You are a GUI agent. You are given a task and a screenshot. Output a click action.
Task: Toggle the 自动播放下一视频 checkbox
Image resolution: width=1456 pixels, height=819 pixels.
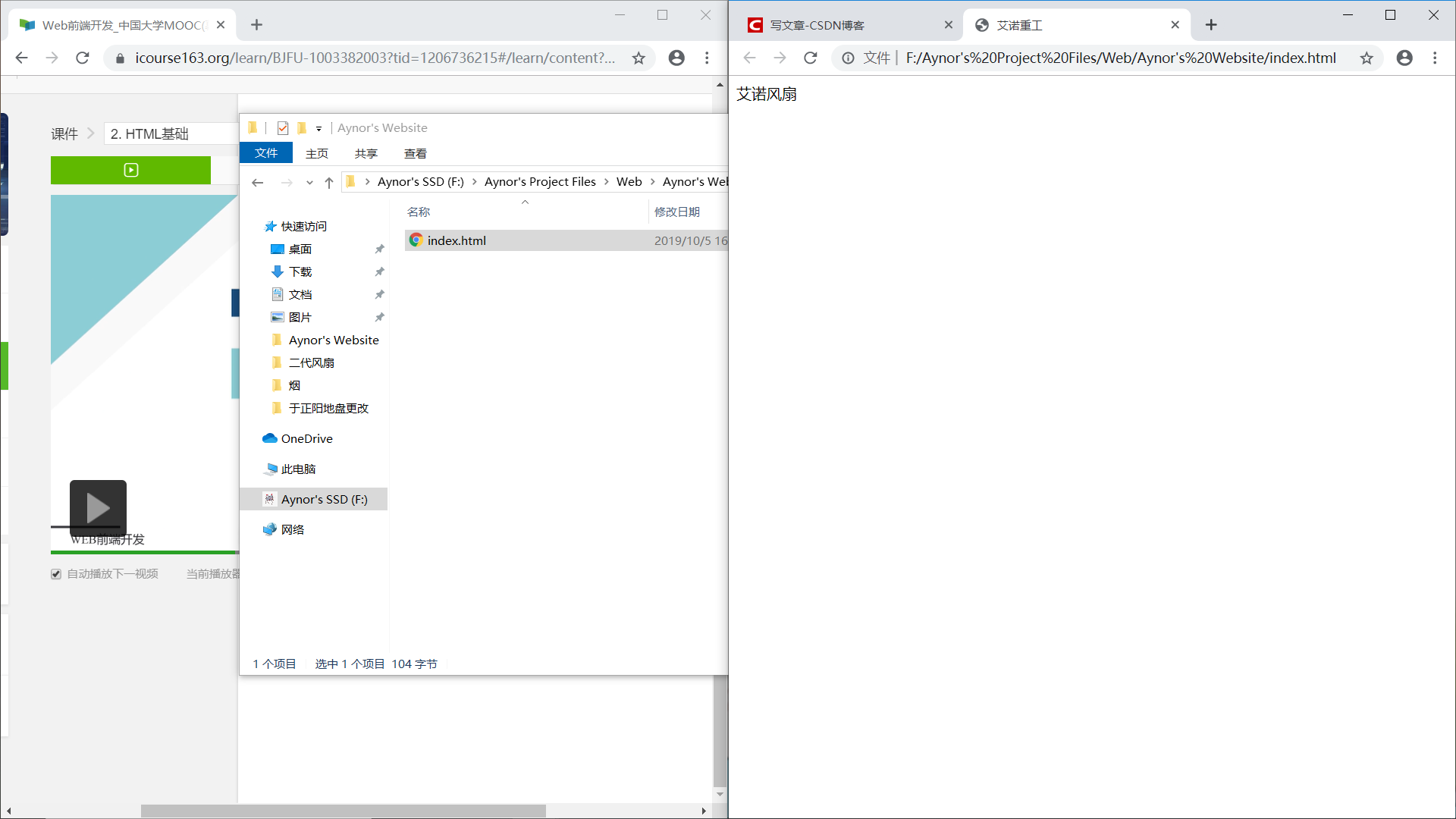(x=56, y=574)
